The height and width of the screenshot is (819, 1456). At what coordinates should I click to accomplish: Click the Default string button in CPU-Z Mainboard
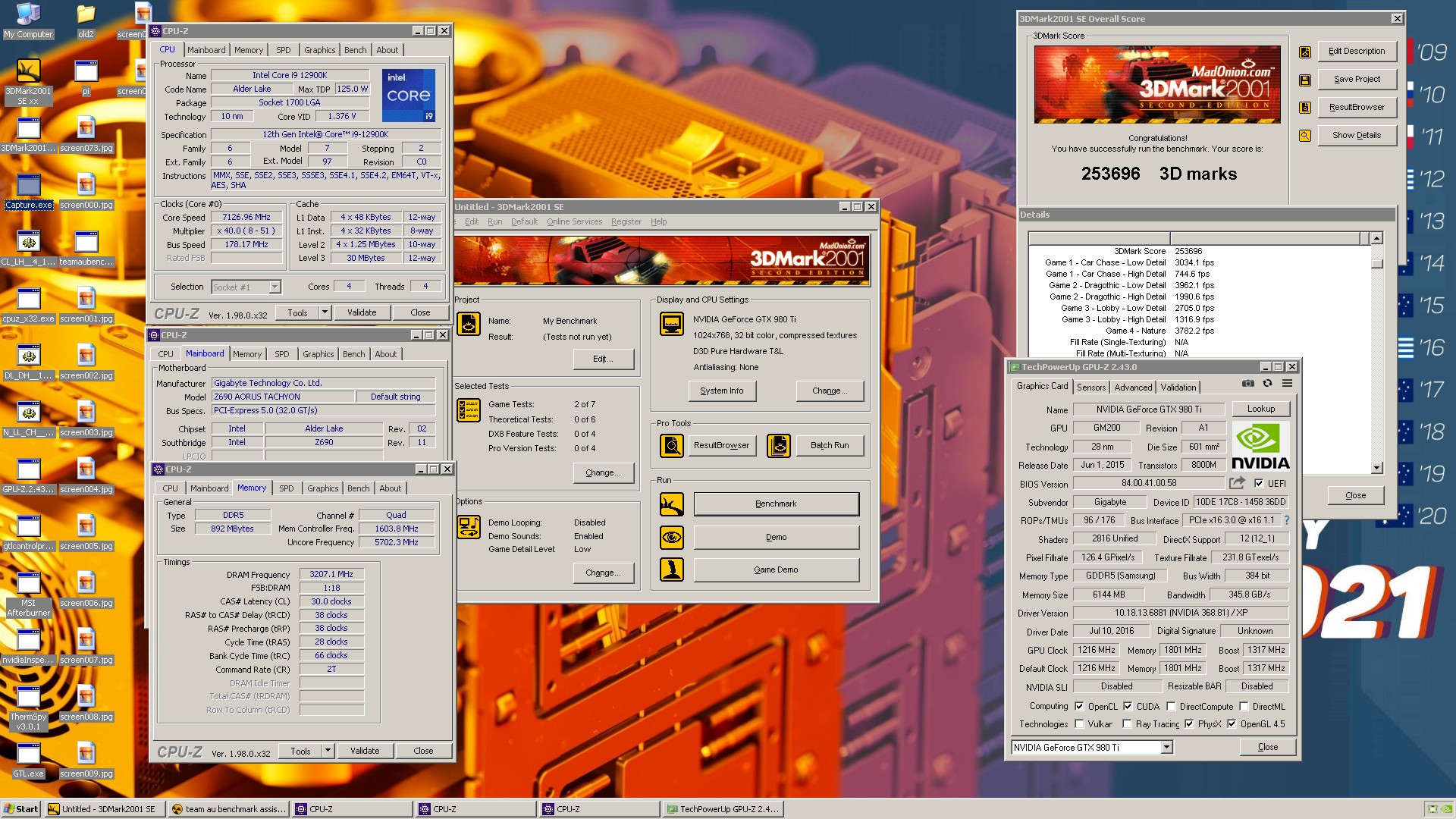pos(395,397)
